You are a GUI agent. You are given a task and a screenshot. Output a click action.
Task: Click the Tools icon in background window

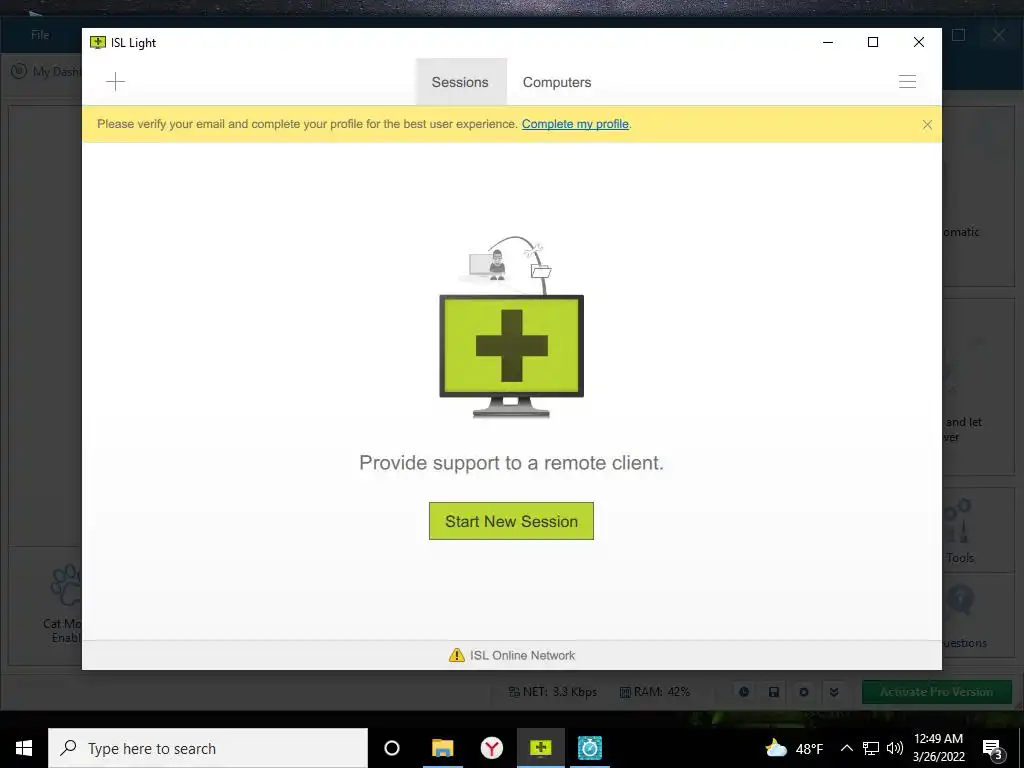point(959,522)
